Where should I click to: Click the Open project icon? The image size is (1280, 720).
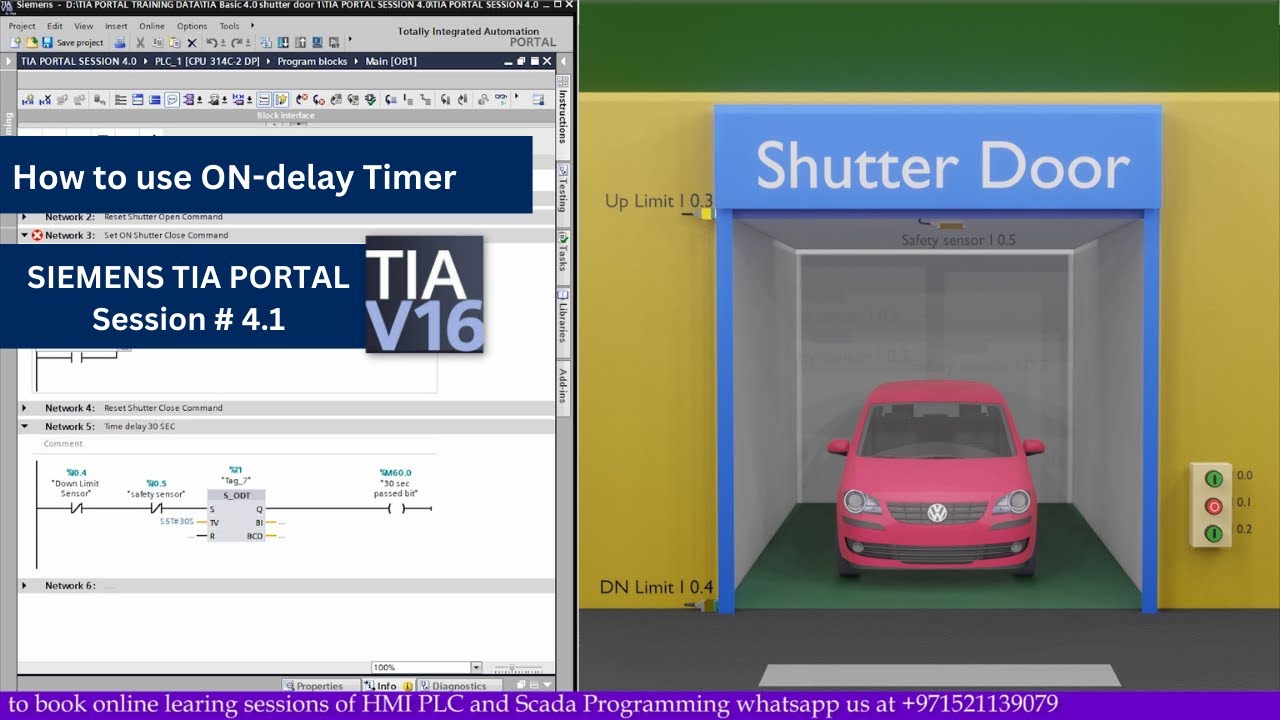coord(31,42)
